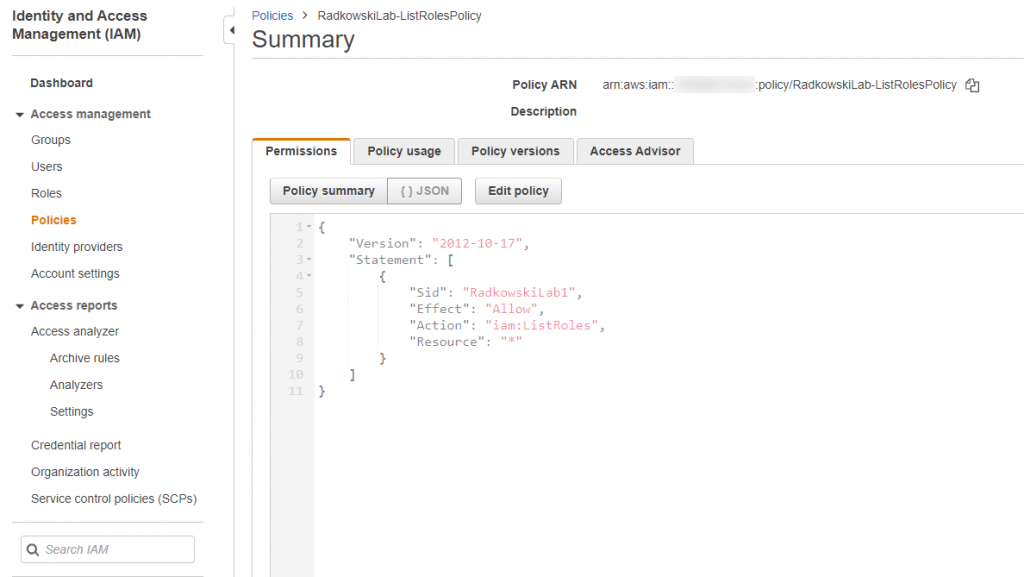Click into the Search IAM field
Viewport: 1024px width, 577px height.
pyautogui.click(x=108, y=550)
